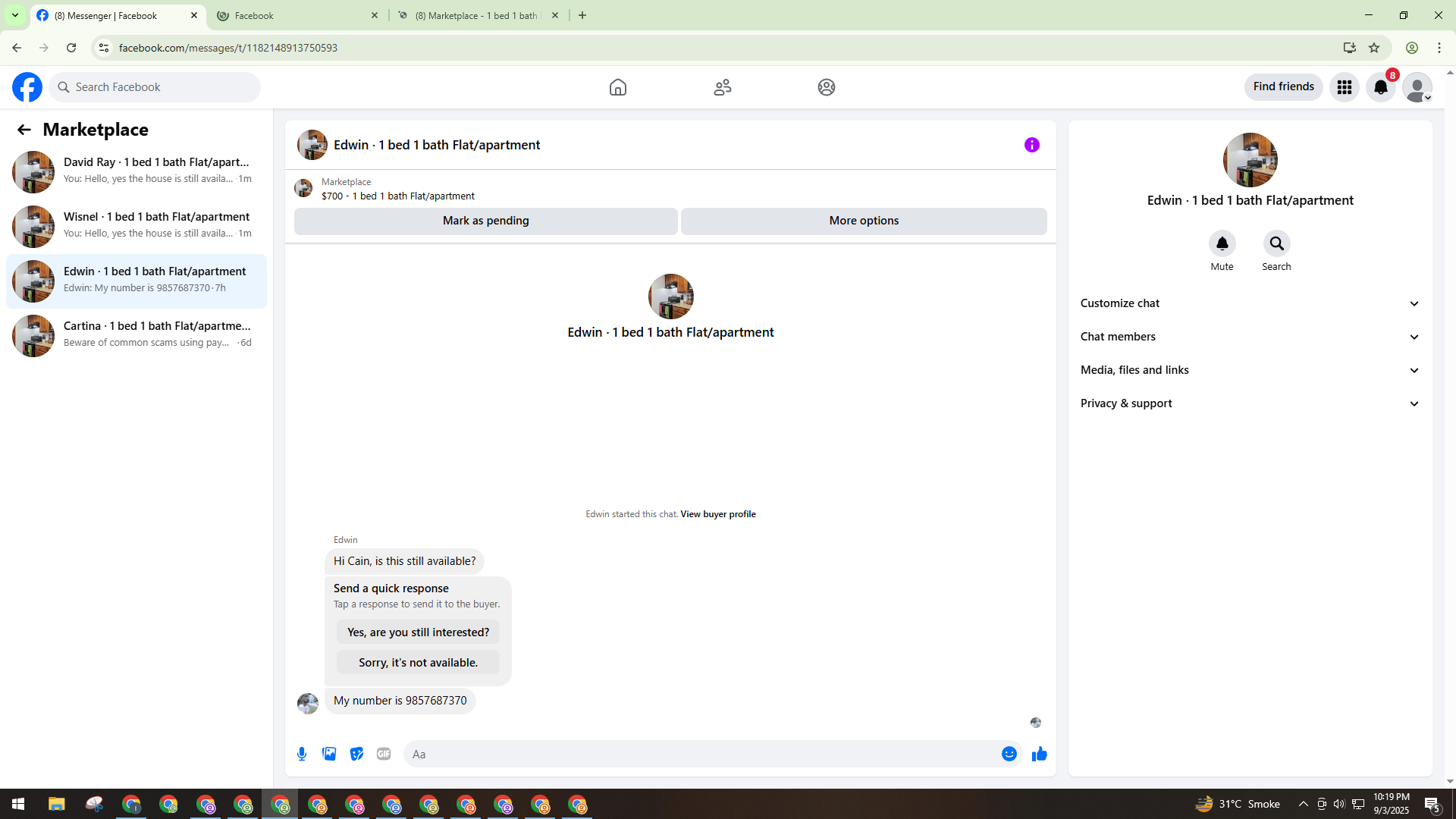The image size is (1456, 819).
Task: Switch to the Messenger | Facebook tab
Action: tap(118, 16)
